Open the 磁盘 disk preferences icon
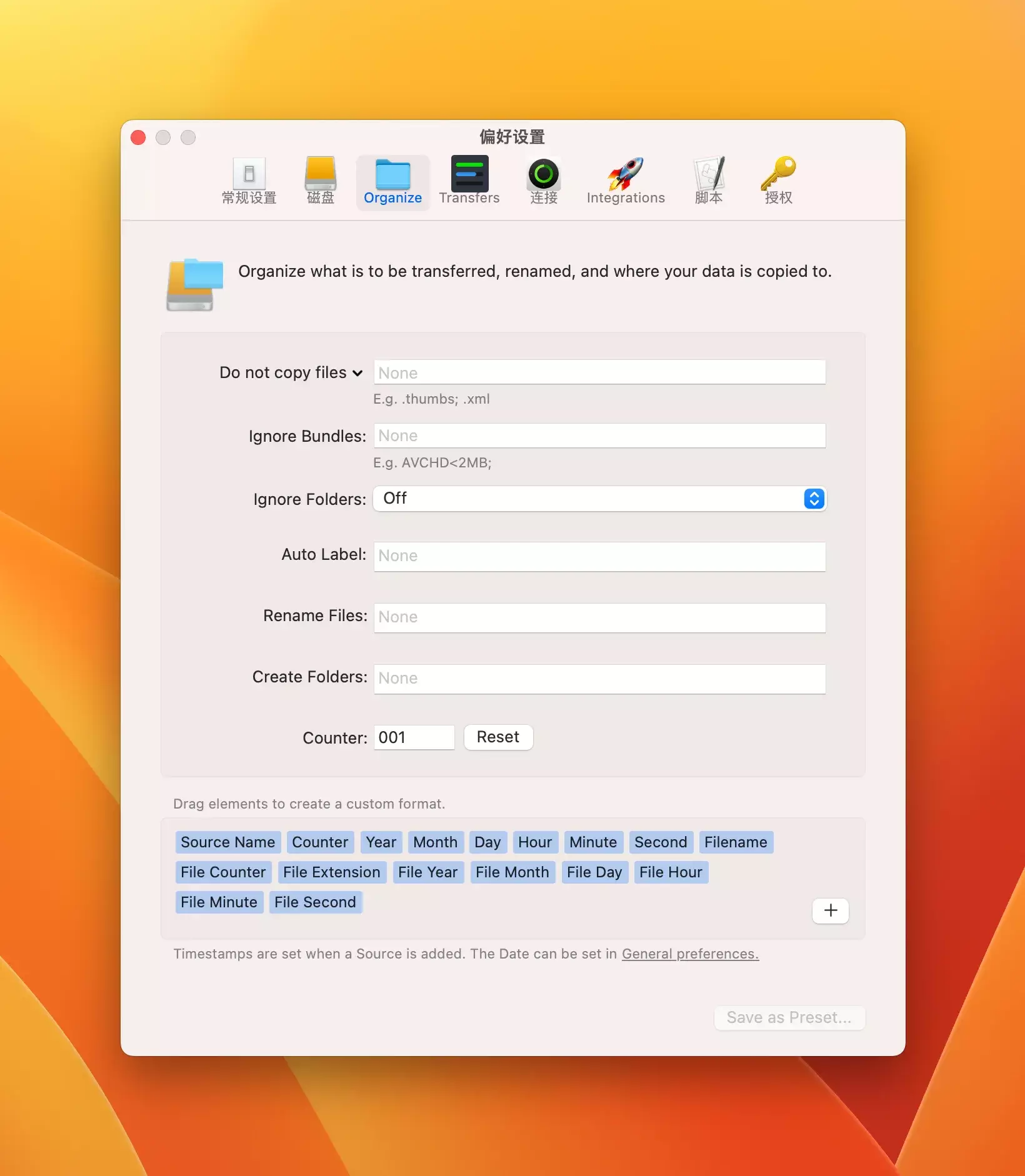Viewport: 1025px width, 1176px height. (x=320, y=181)
